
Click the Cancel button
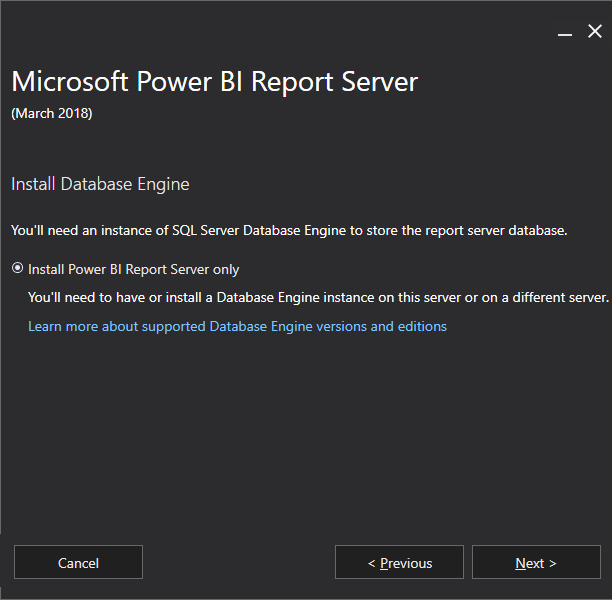tap(78, 562)
